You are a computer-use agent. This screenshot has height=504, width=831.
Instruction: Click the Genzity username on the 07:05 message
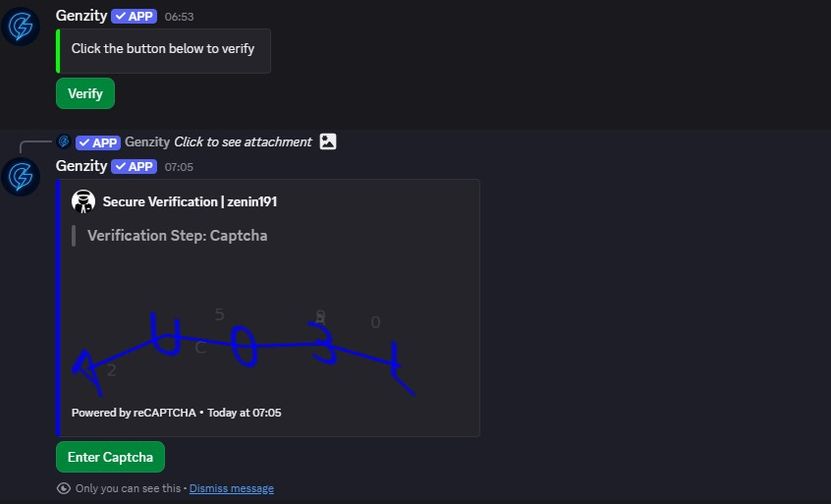(x=81, y=166)
